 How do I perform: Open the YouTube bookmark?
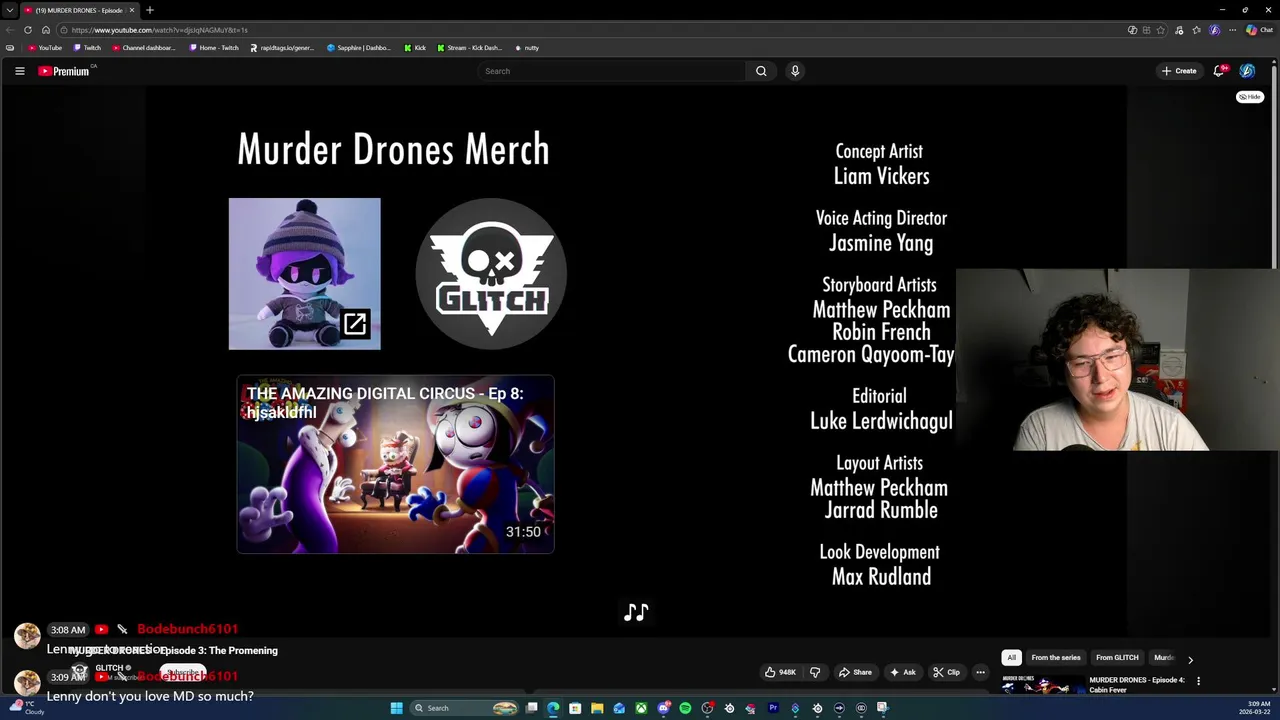(45, 48)
